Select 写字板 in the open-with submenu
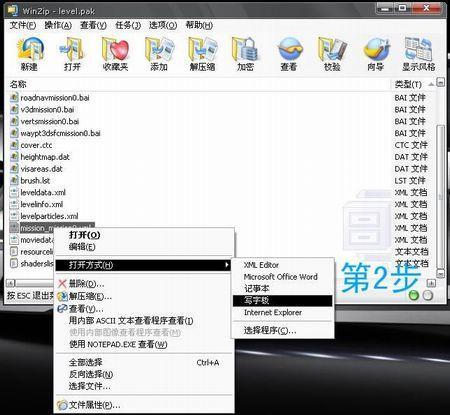 [283, 301]
